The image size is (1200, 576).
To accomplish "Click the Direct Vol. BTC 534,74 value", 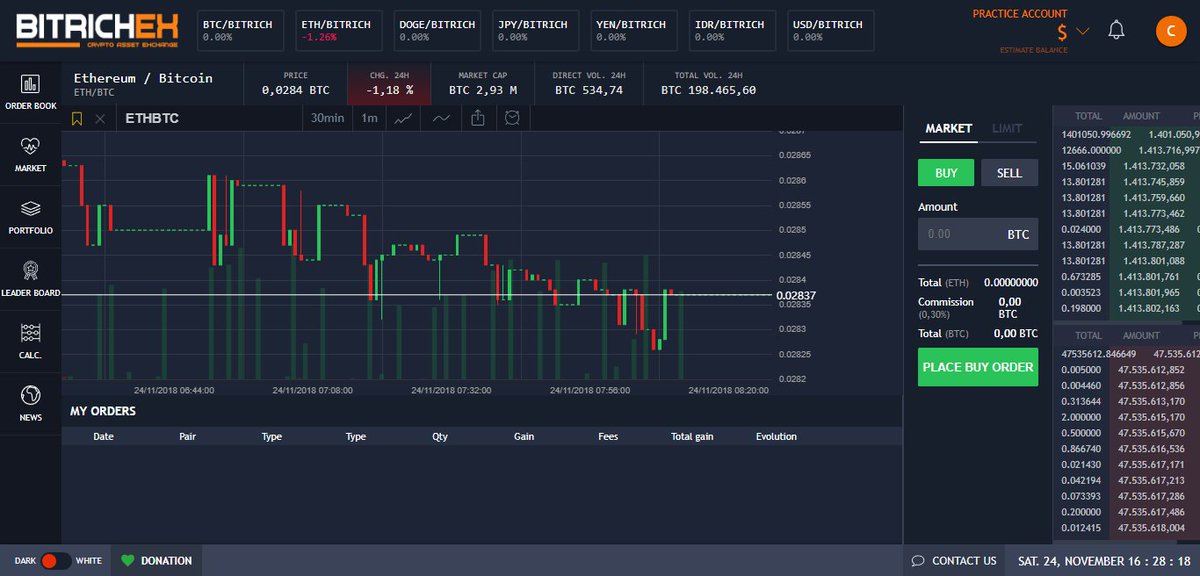I will point(589,90).
